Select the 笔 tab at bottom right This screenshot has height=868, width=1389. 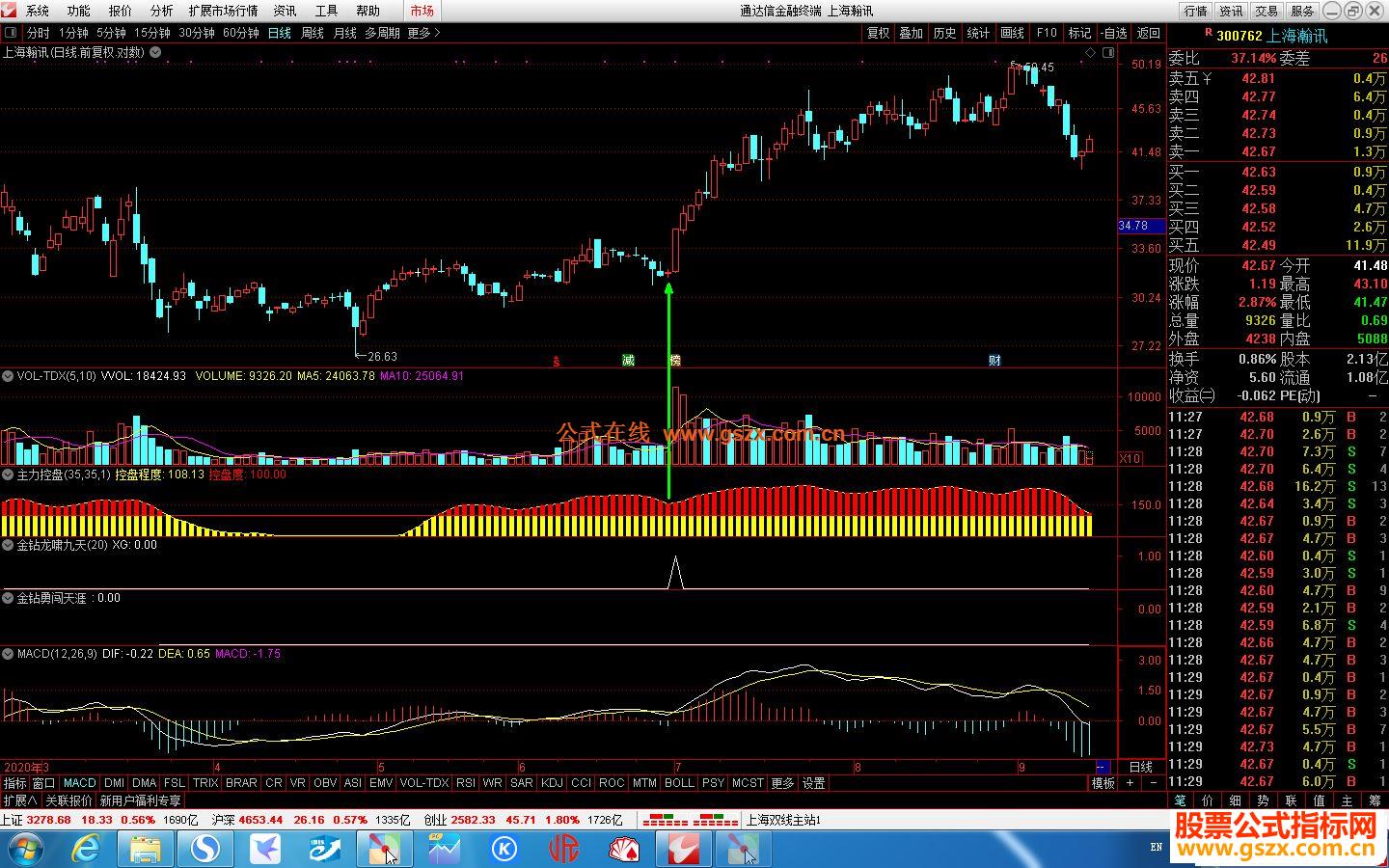1180,800
